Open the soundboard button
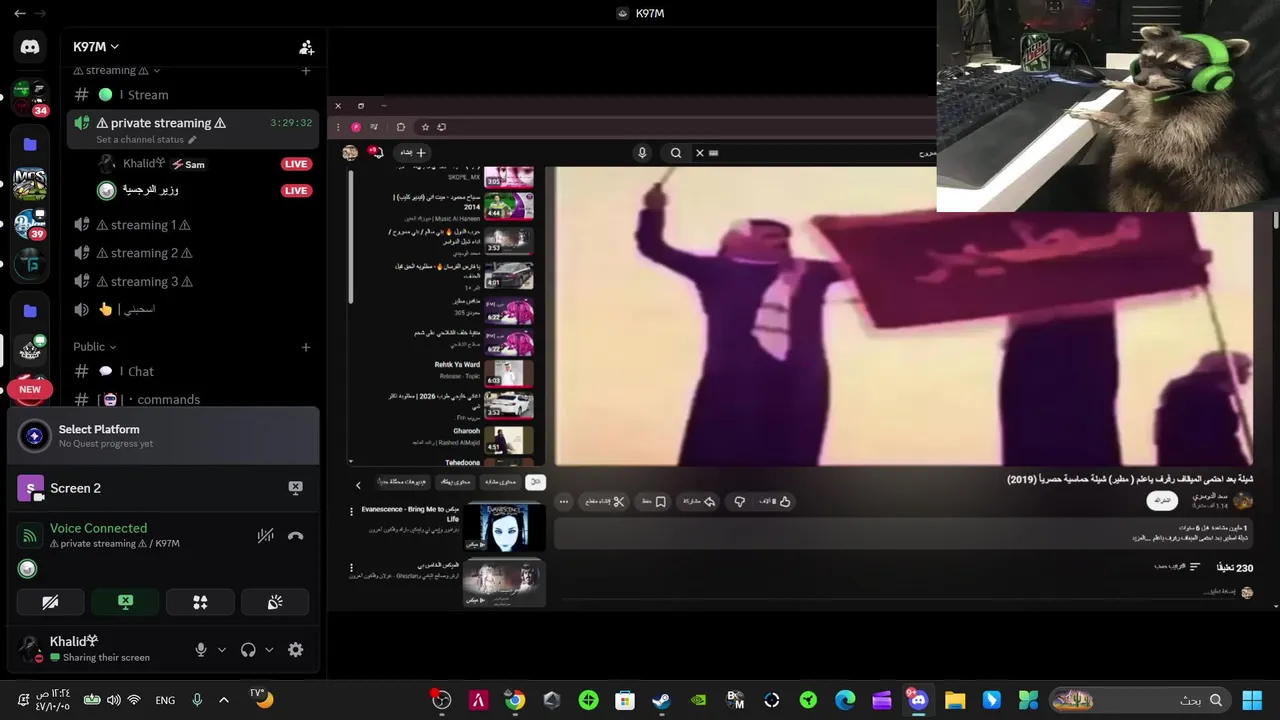The image size is (1280, 720). (x=275, y=602)
